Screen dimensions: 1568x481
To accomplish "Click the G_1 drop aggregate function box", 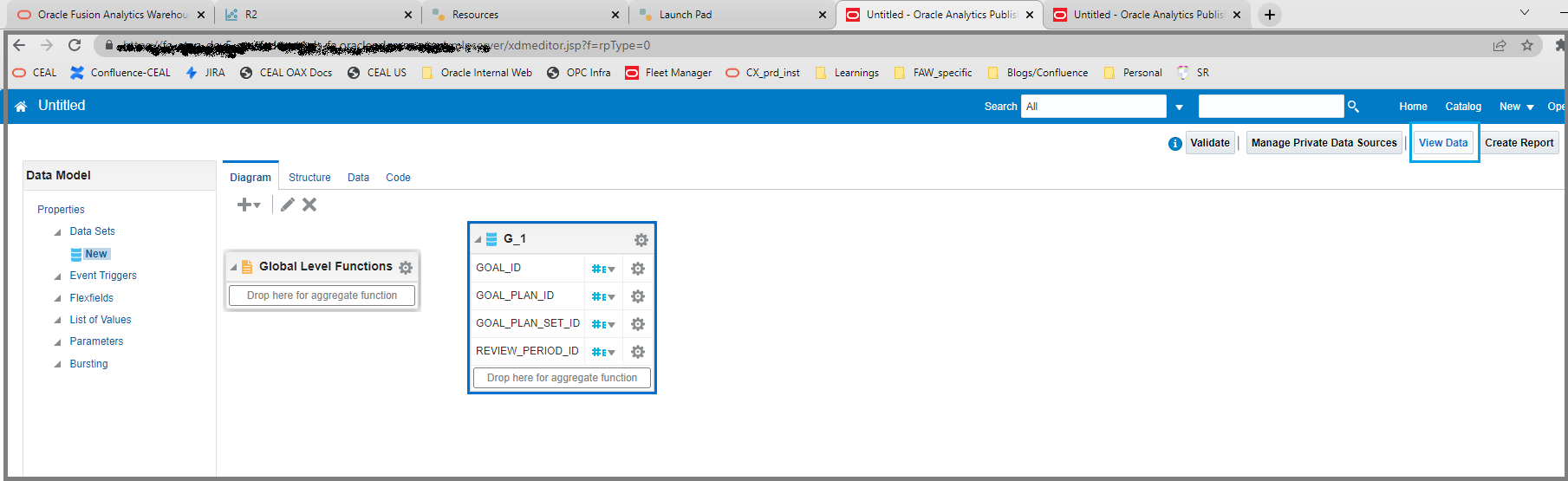I will (562, 378).
